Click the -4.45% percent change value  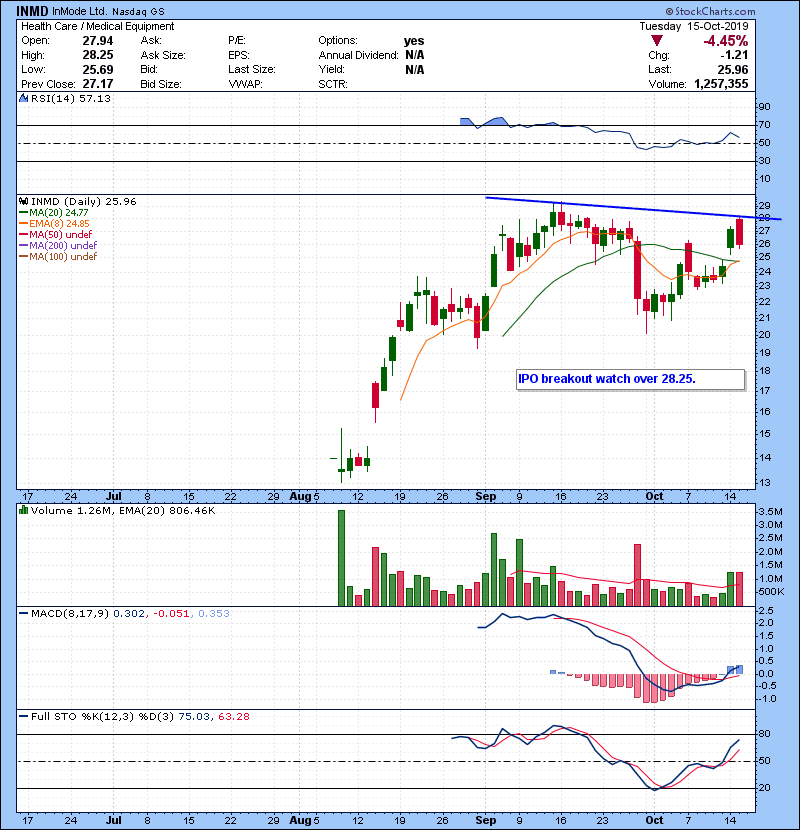coord(725,41)
